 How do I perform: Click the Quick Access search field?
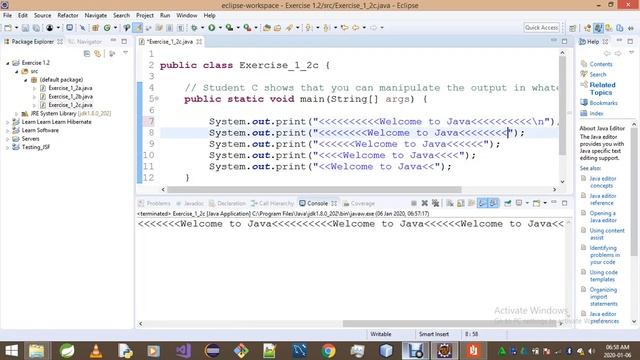541,28
